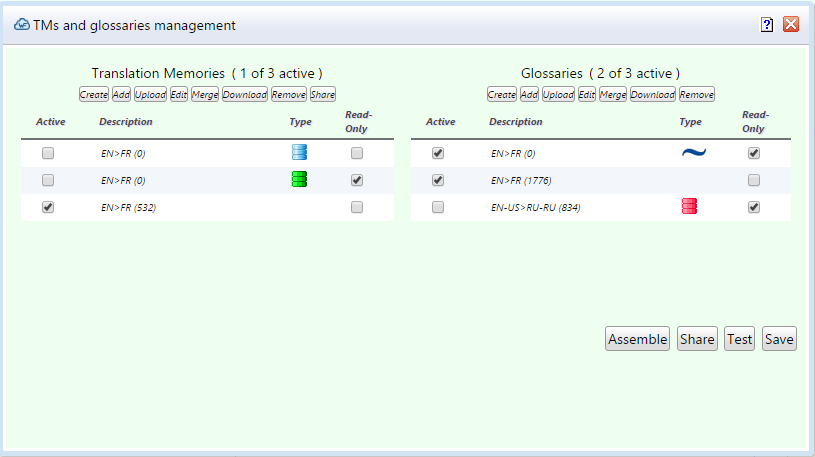Image resolution: width=815 pixels, height=457 pixels.
Task: Select the EN>FR (1776) glossary row
Action: (x=521, y=181)
